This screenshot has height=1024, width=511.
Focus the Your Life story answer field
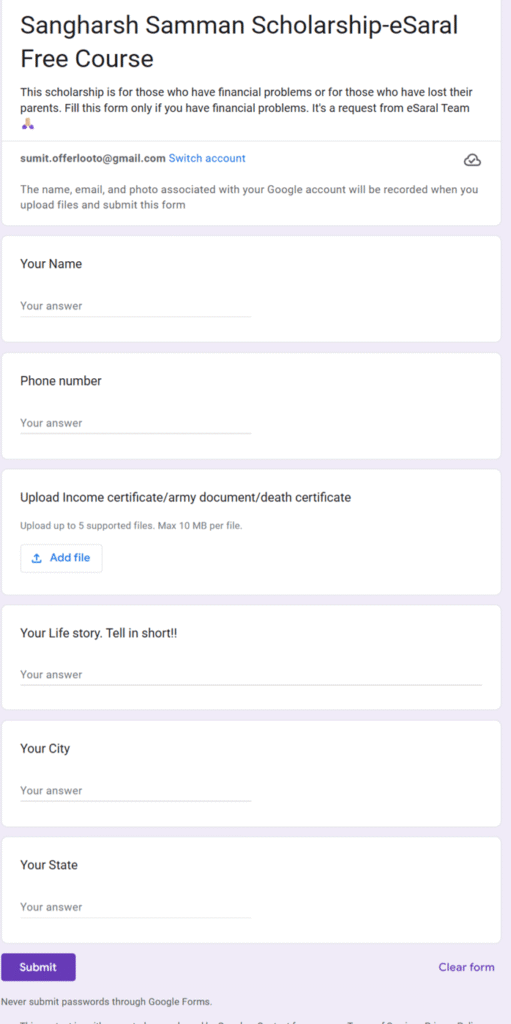click(x=251, y=675)
